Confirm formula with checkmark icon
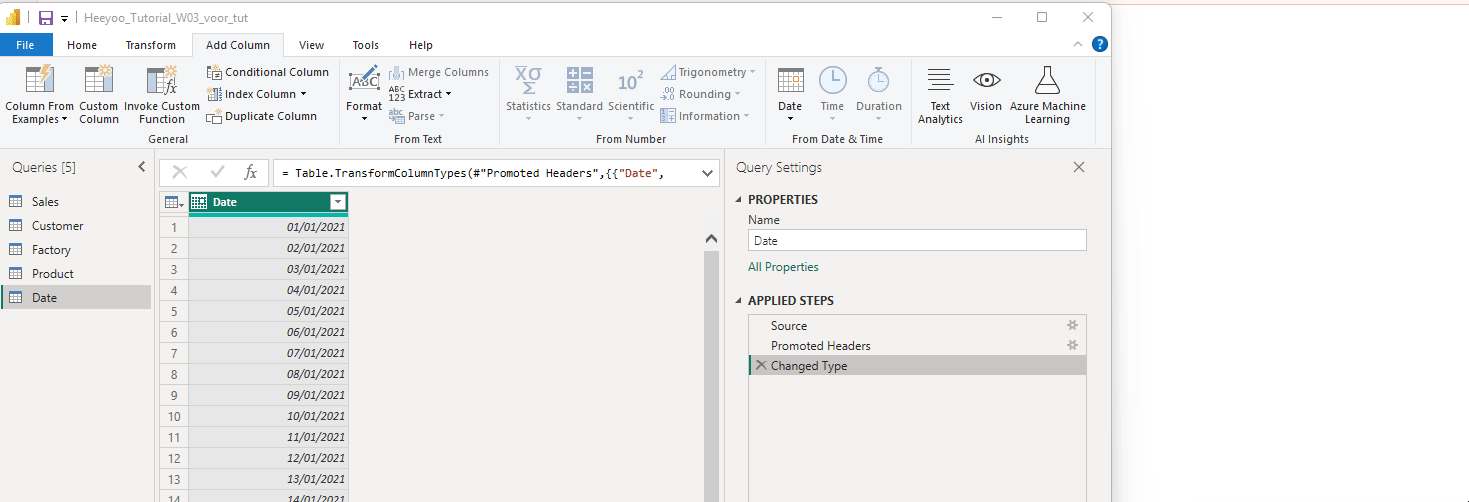 click(x=217, y=172)
